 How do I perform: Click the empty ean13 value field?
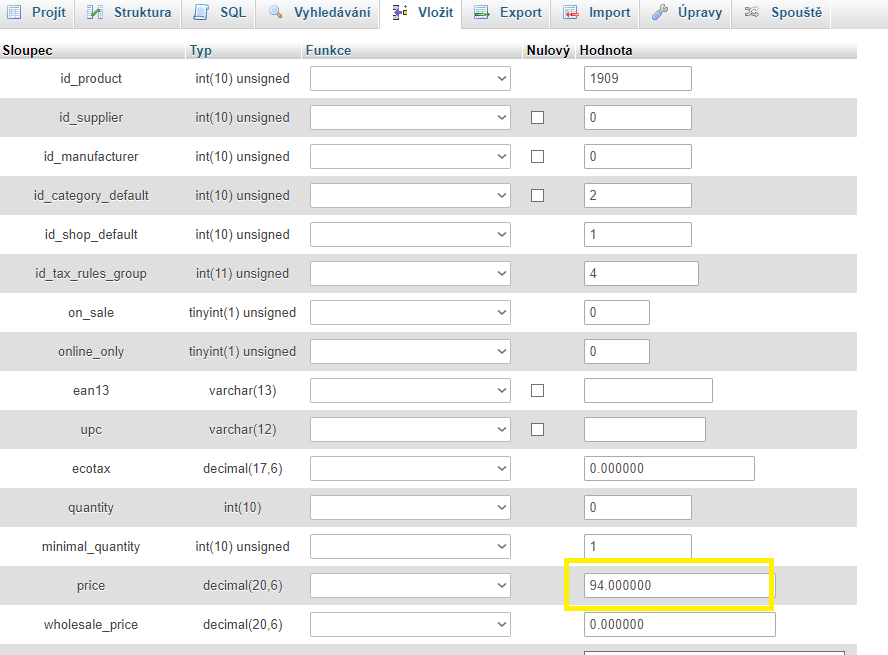pos(648,391)
